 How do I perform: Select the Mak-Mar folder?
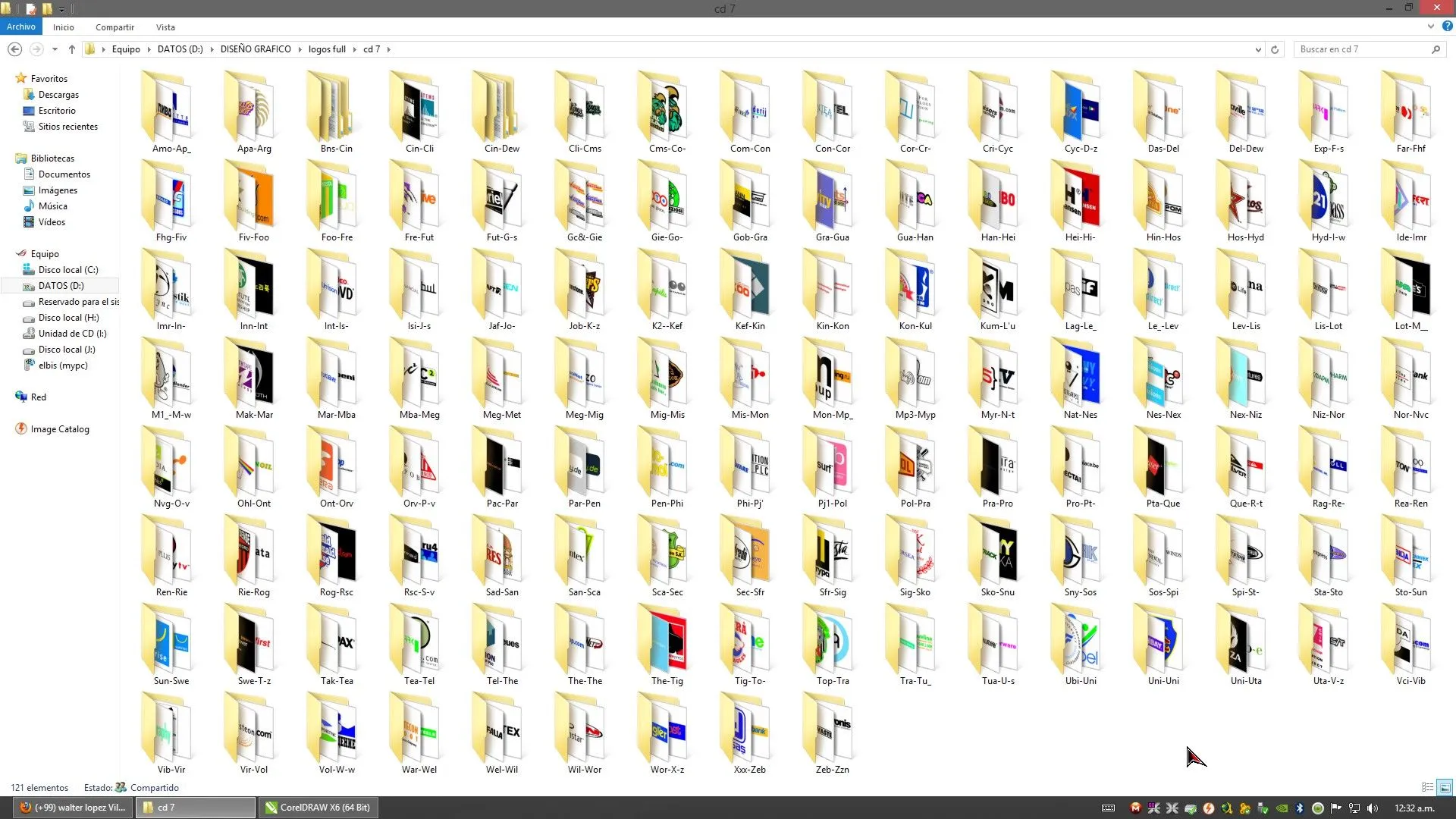point(254,378)
